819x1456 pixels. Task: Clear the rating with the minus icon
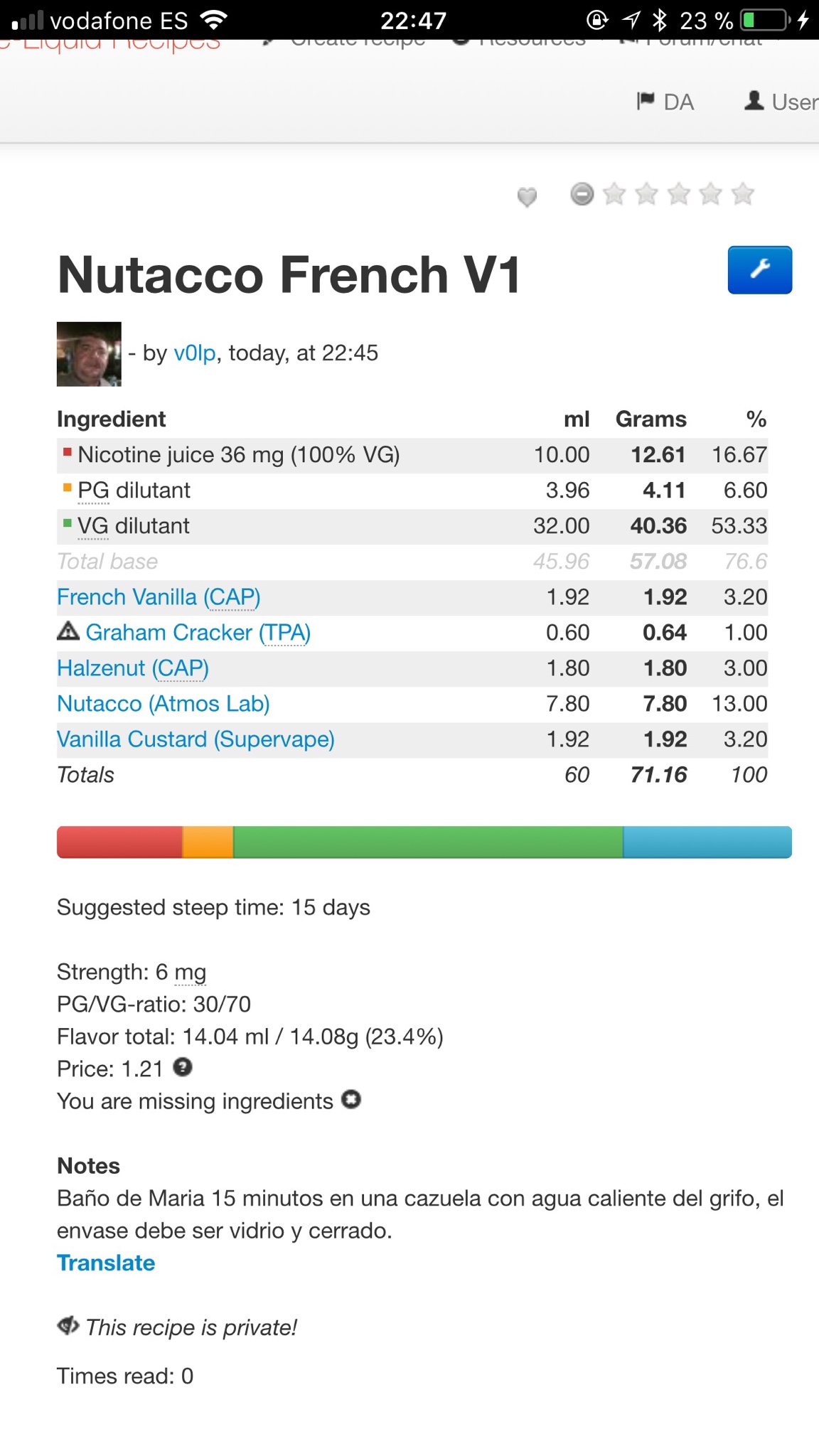tap(582, 194)
